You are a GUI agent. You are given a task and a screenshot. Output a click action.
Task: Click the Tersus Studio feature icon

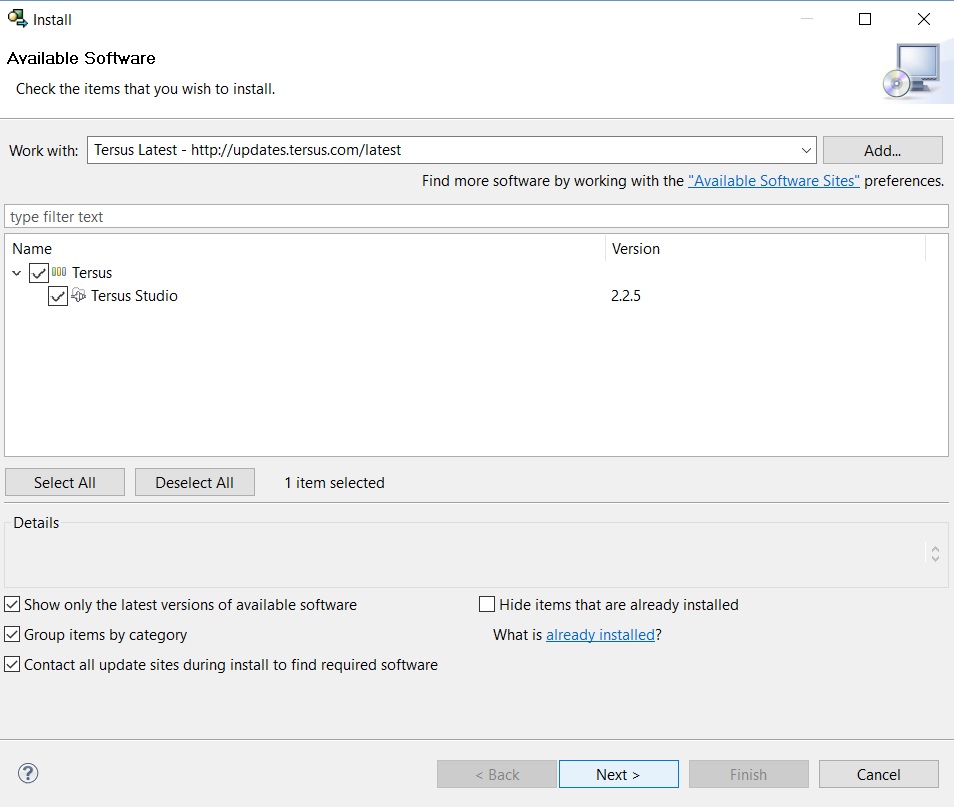pyautogui.click(x=79, y=295)
